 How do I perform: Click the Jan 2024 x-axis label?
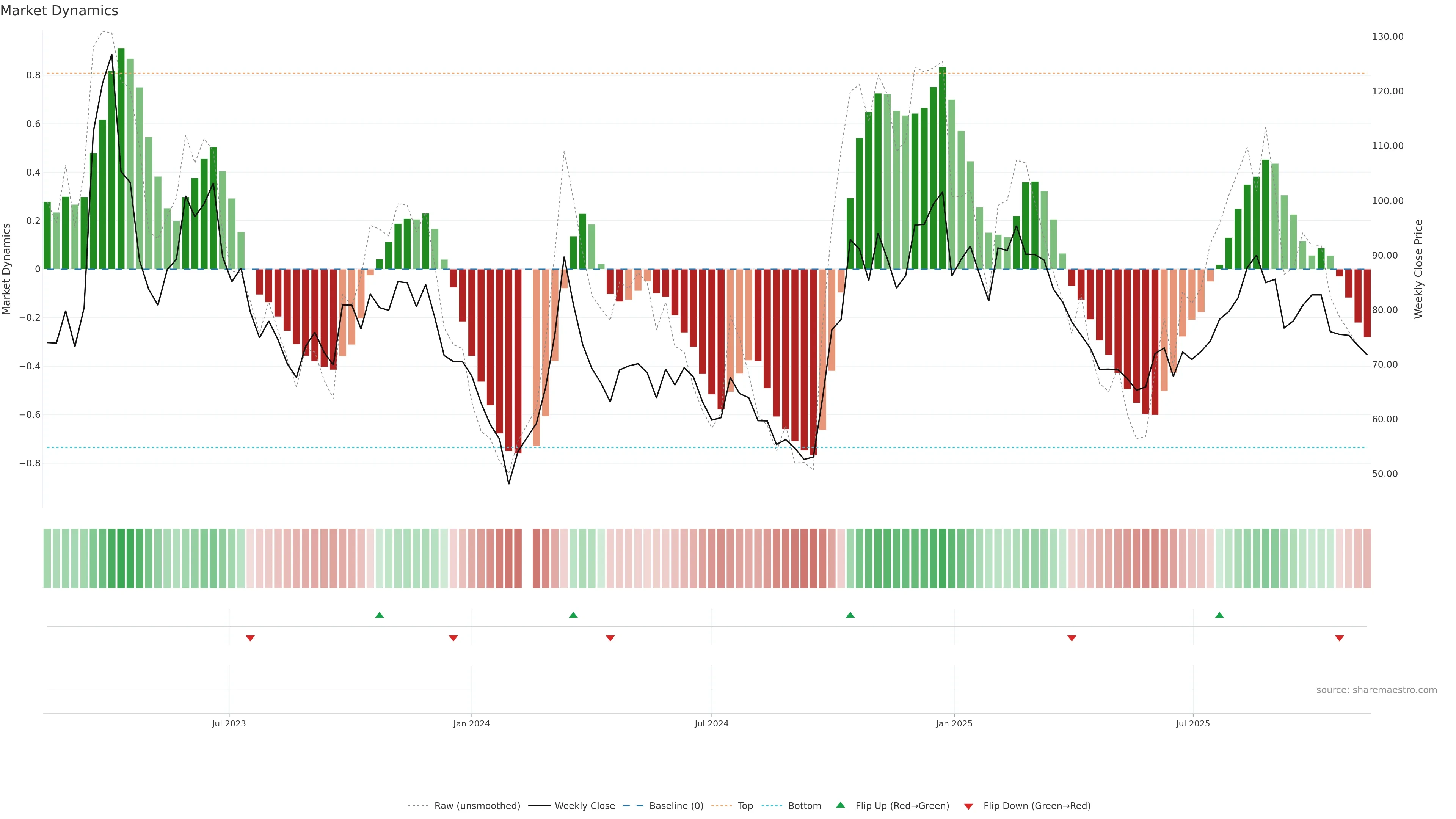coord(471,723)
